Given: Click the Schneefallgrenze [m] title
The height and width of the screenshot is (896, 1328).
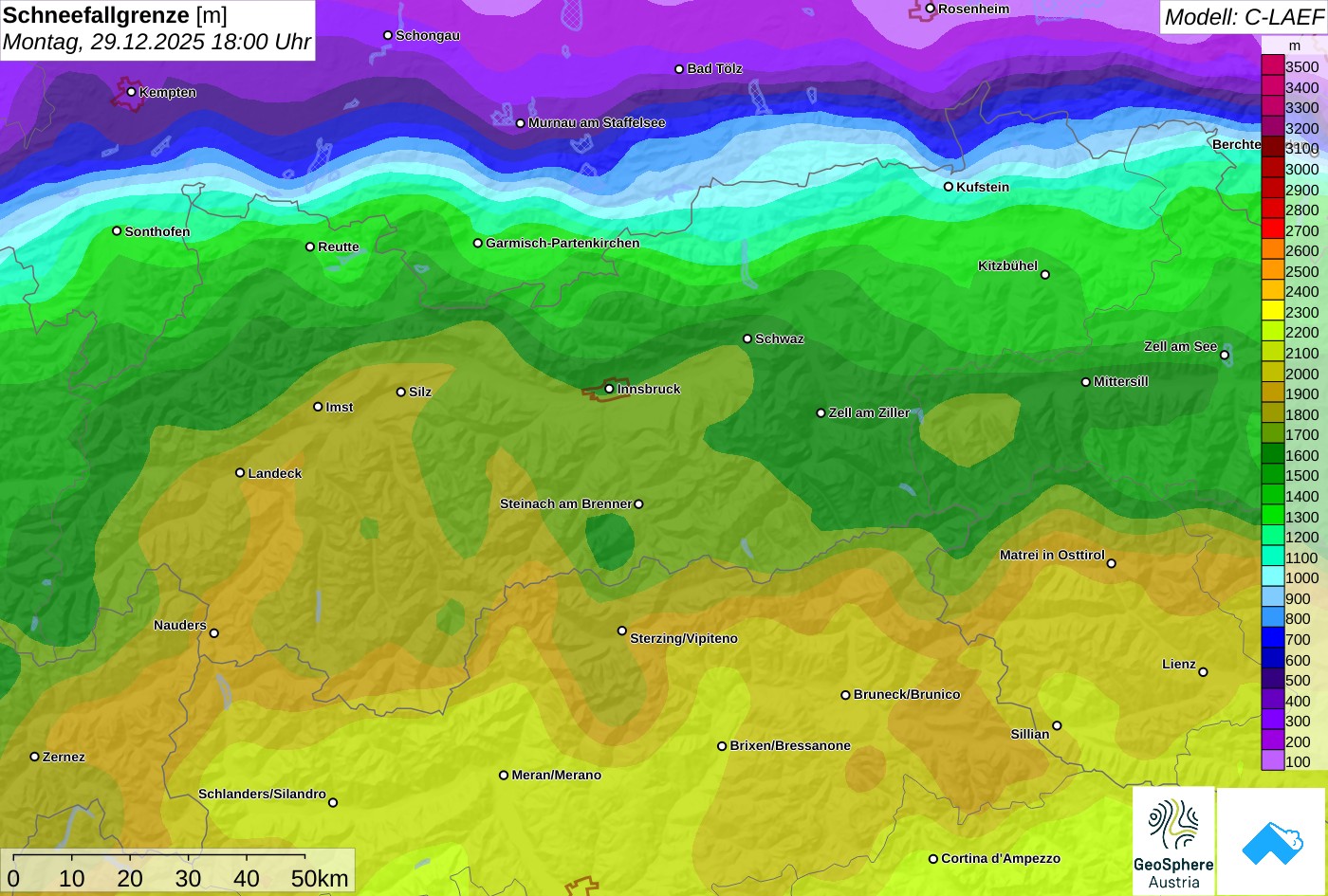Looking at the screenshot, I should point(115,15).
